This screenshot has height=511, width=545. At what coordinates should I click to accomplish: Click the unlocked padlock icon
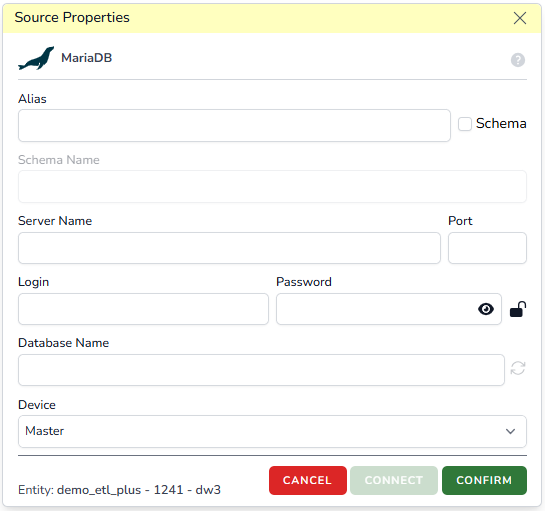pyautogui.click(x=518, y=309)
